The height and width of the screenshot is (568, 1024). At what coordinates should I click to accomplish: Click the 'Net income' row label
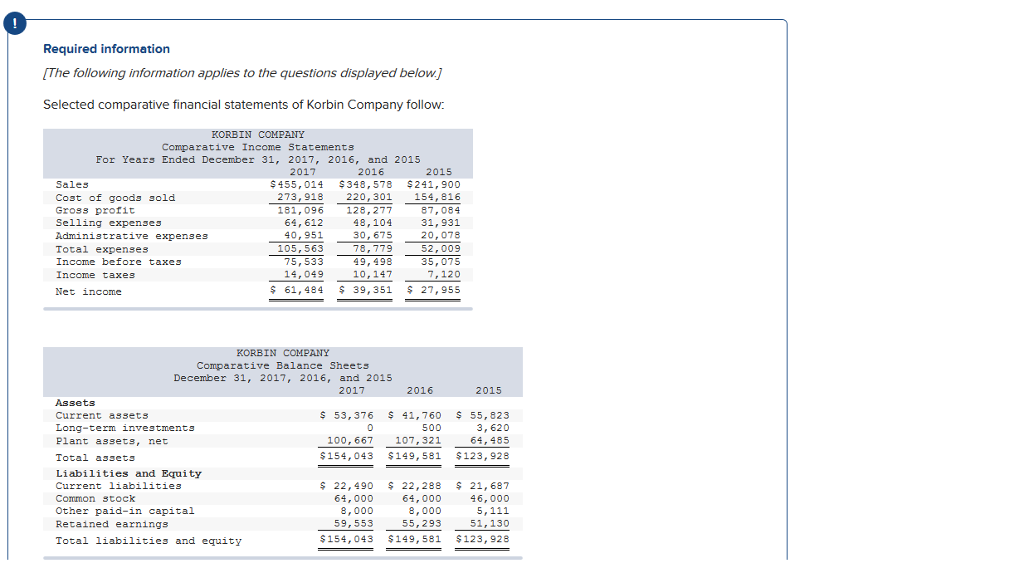click(x=89, y=292)
